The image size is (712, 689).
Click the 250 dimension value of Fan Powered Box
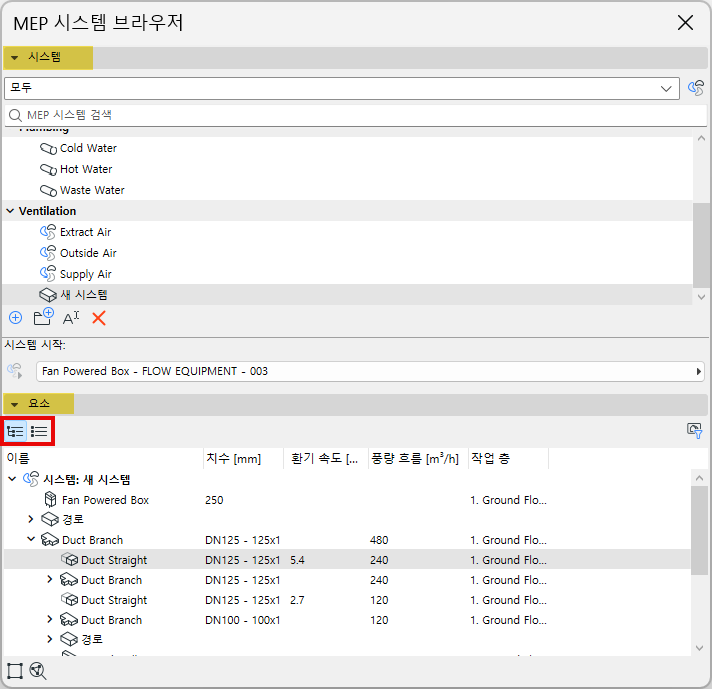[214, 500]
